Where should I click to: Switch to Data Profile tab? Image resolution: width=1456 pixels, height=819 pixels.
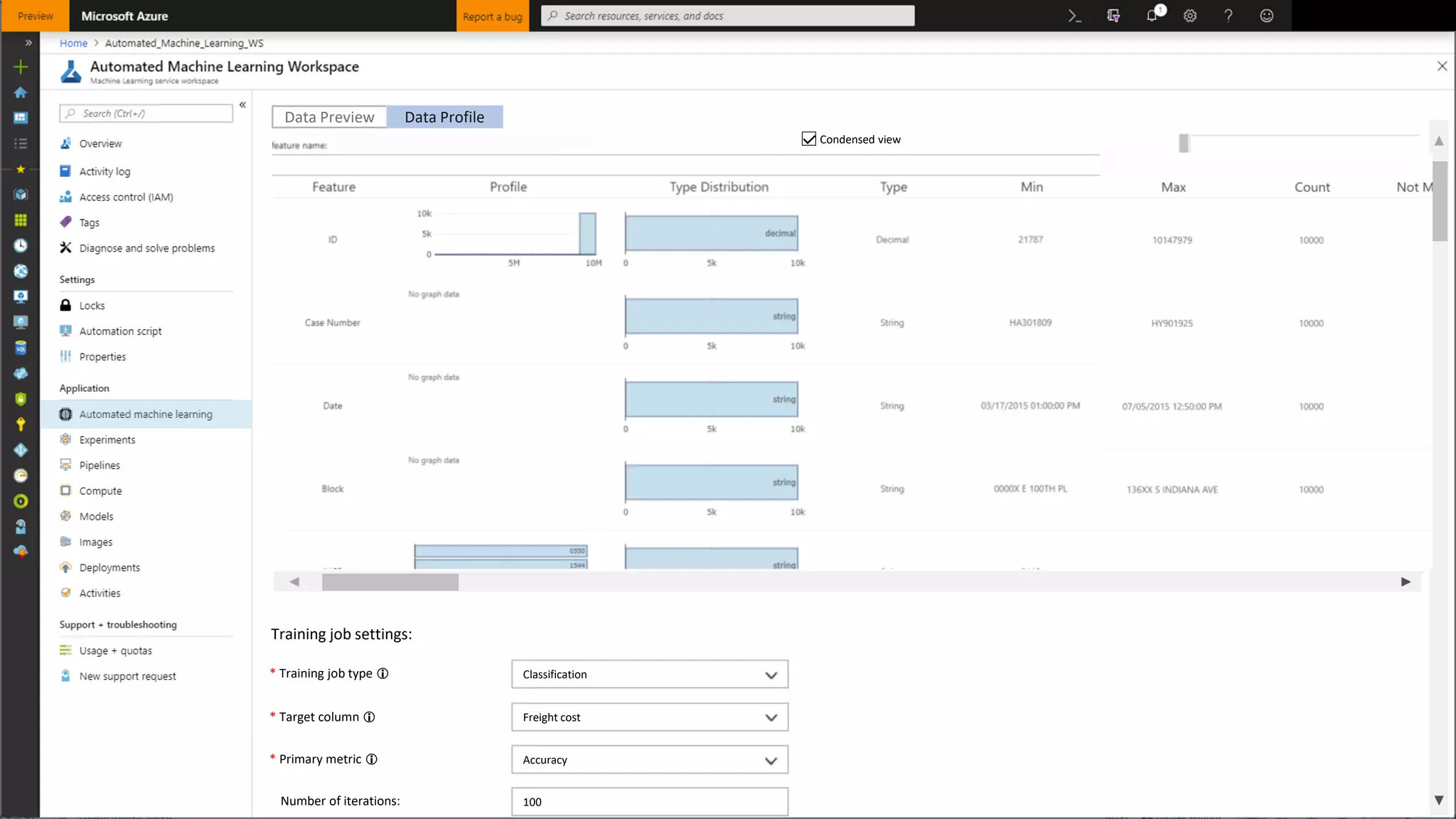(444, 117)
